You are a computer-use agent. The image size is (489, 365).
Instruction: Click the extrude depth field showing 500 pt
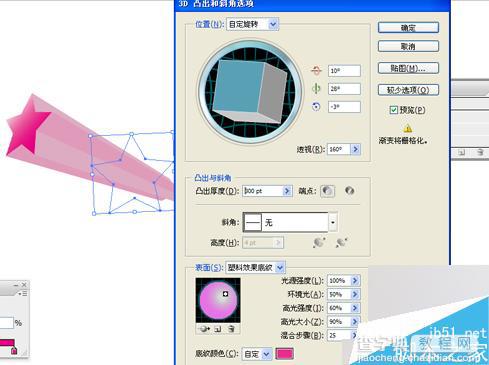pos(263,191)
